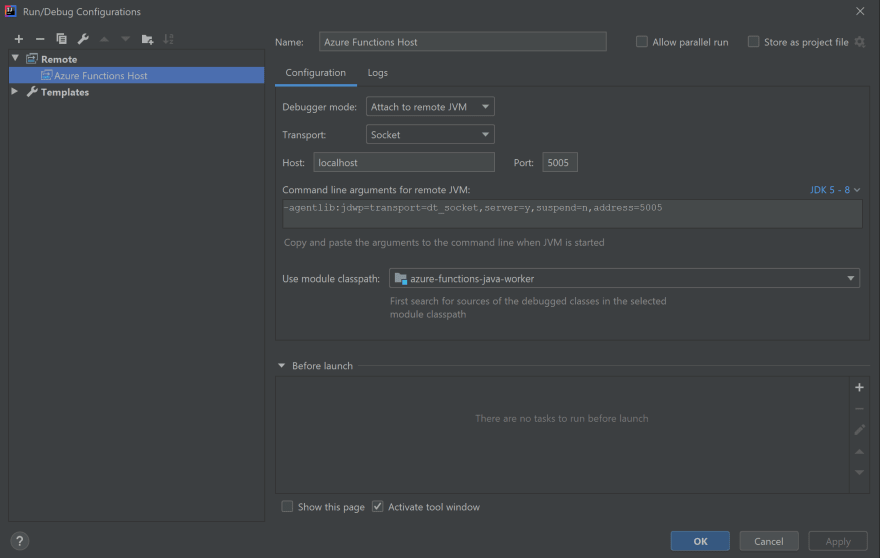Uncheck Activate tool window checkbox

tap(378, 506)
